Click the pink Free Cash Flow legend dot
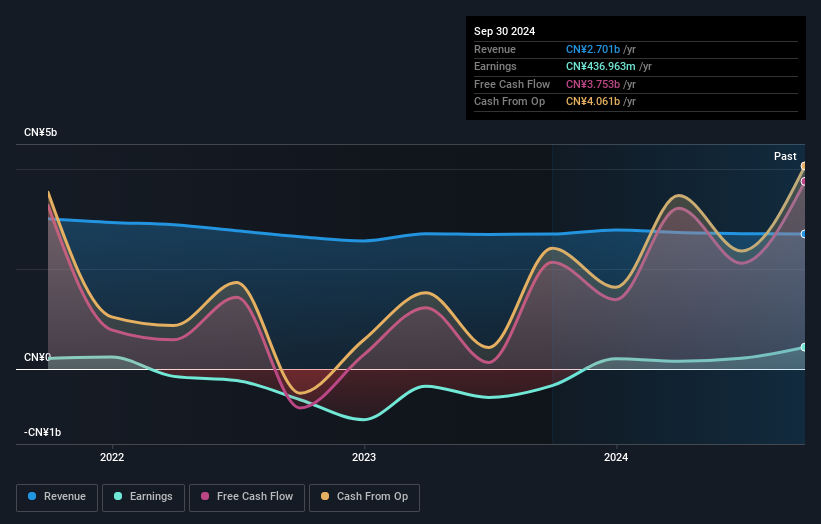This screenshot has height=524, width=821. point(205,496)
